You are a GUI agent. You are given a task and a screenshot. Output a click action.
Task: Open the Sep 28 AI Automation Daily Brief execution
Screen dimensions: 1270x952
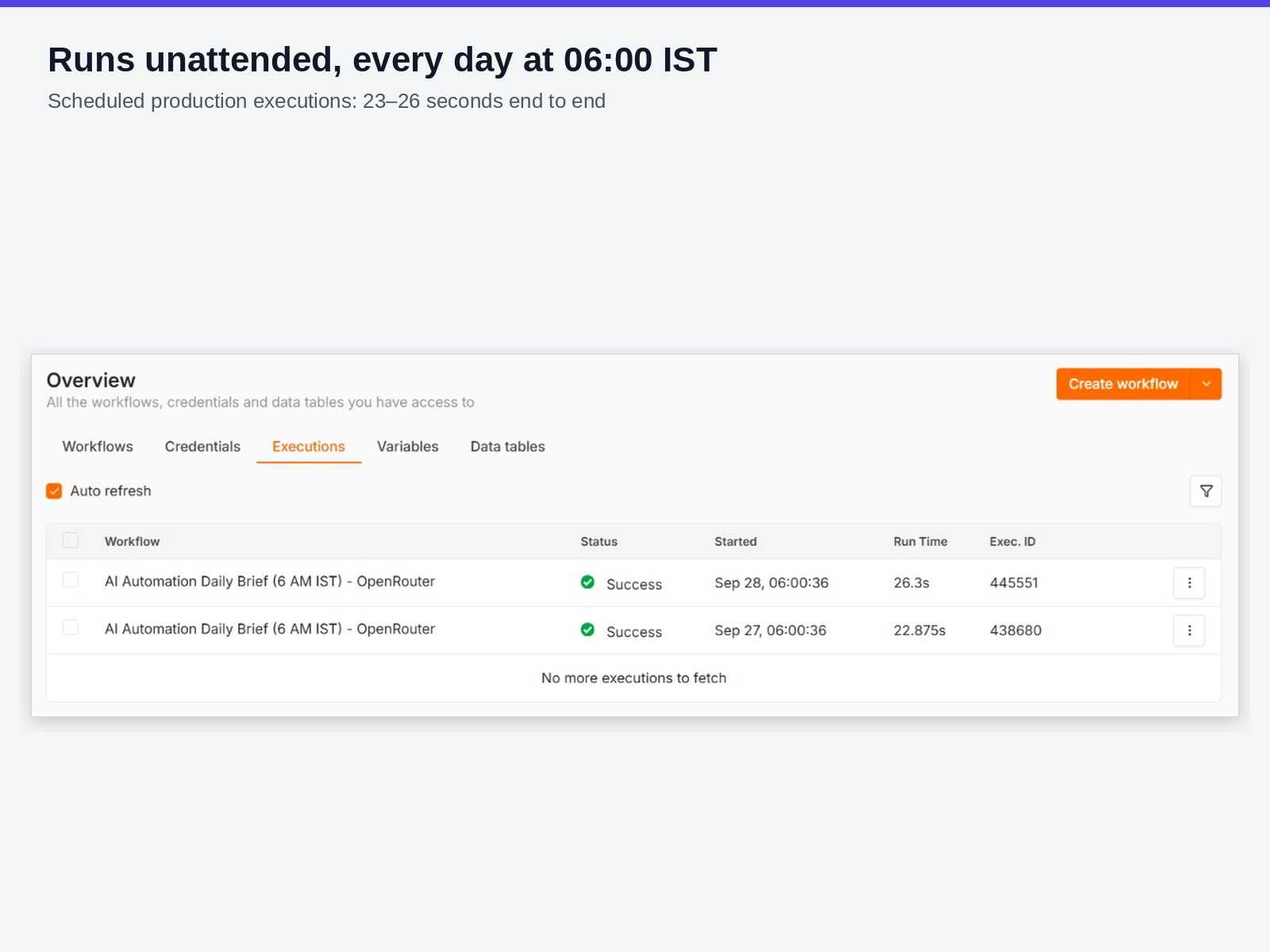pyautogui.click(x=270, y=582)
